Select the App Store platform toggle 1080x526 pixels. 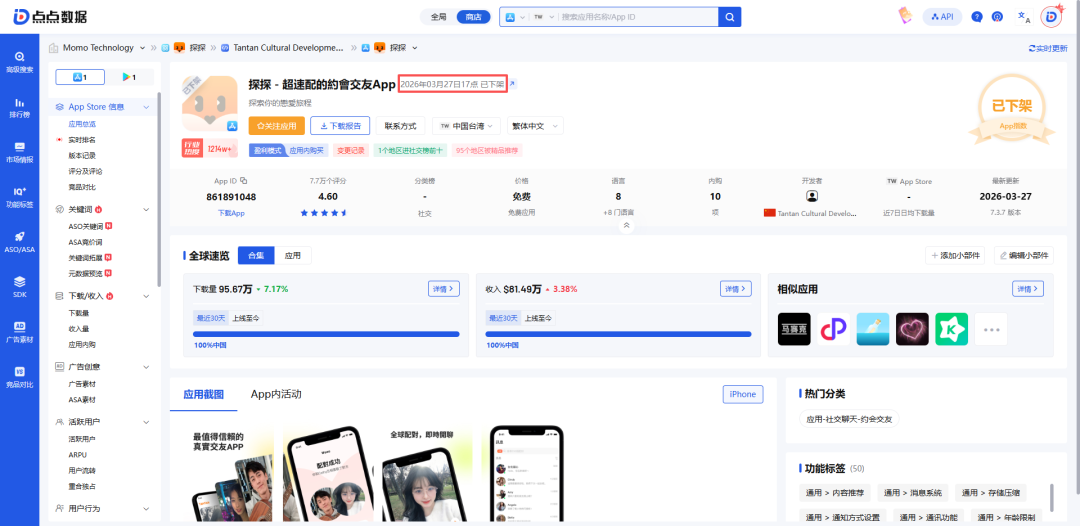(x=80, y=77)
